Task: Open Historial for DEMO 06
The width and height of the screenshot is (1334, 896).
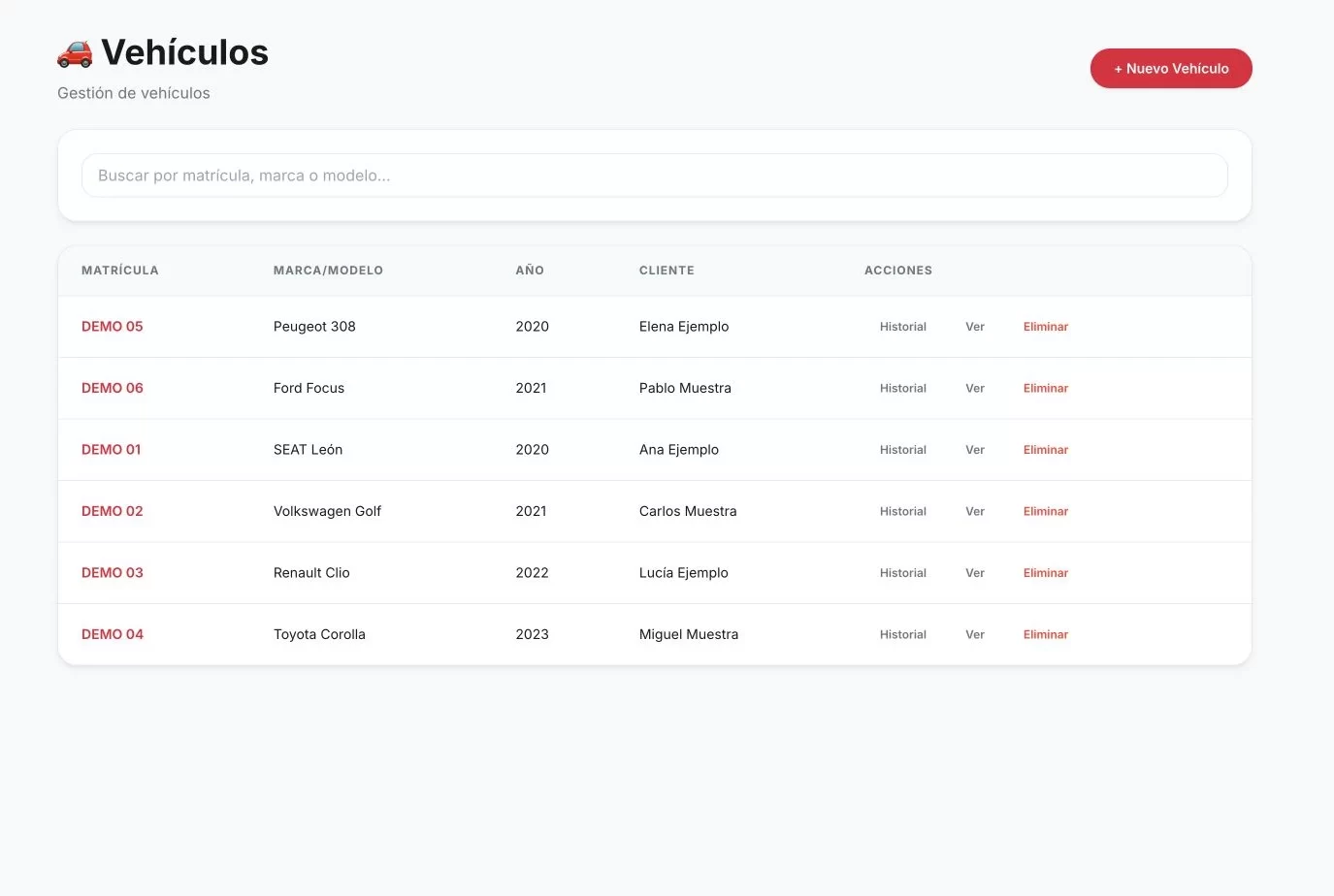Action: pyautogui.click(x=903, y=388)
